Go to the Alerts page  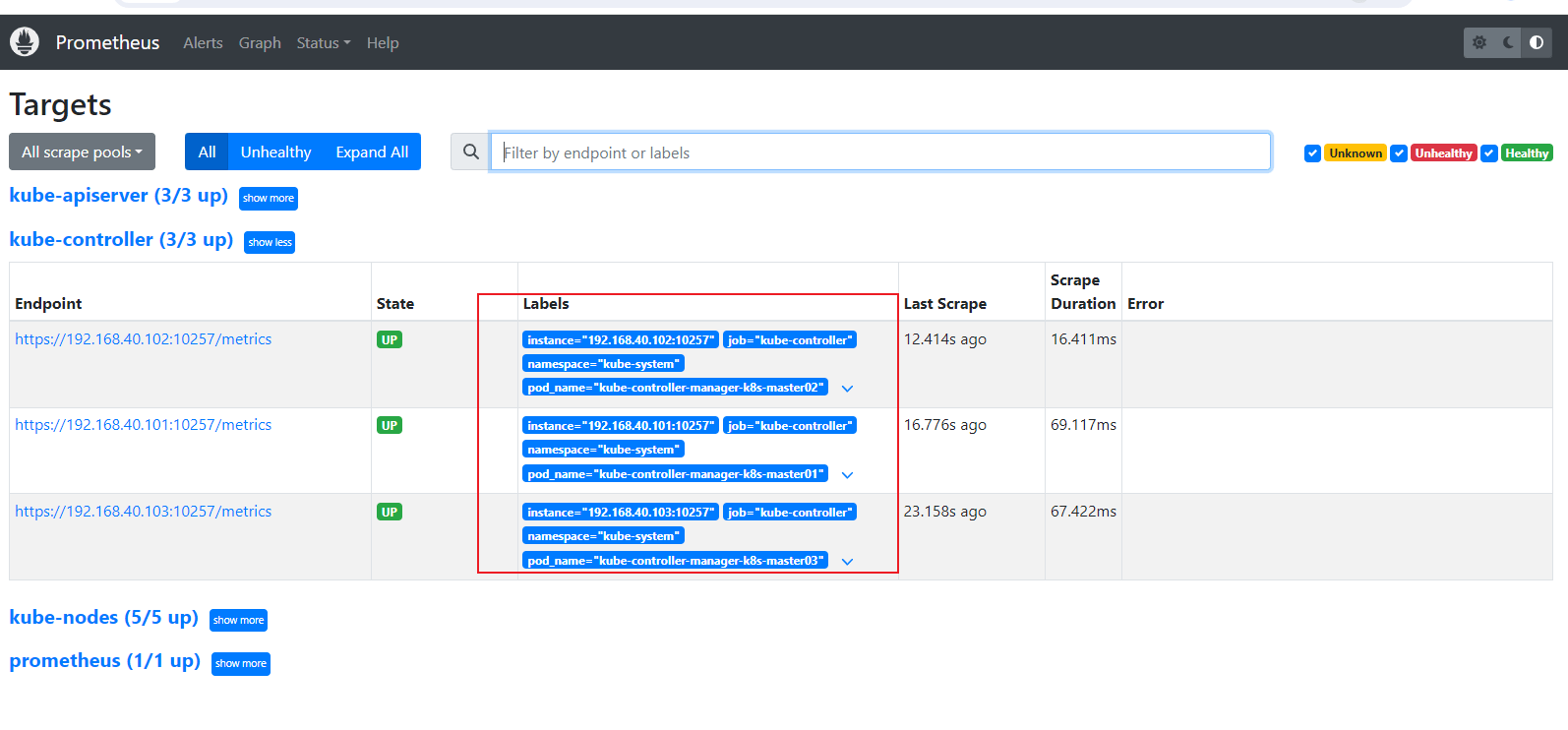[203, 43]
